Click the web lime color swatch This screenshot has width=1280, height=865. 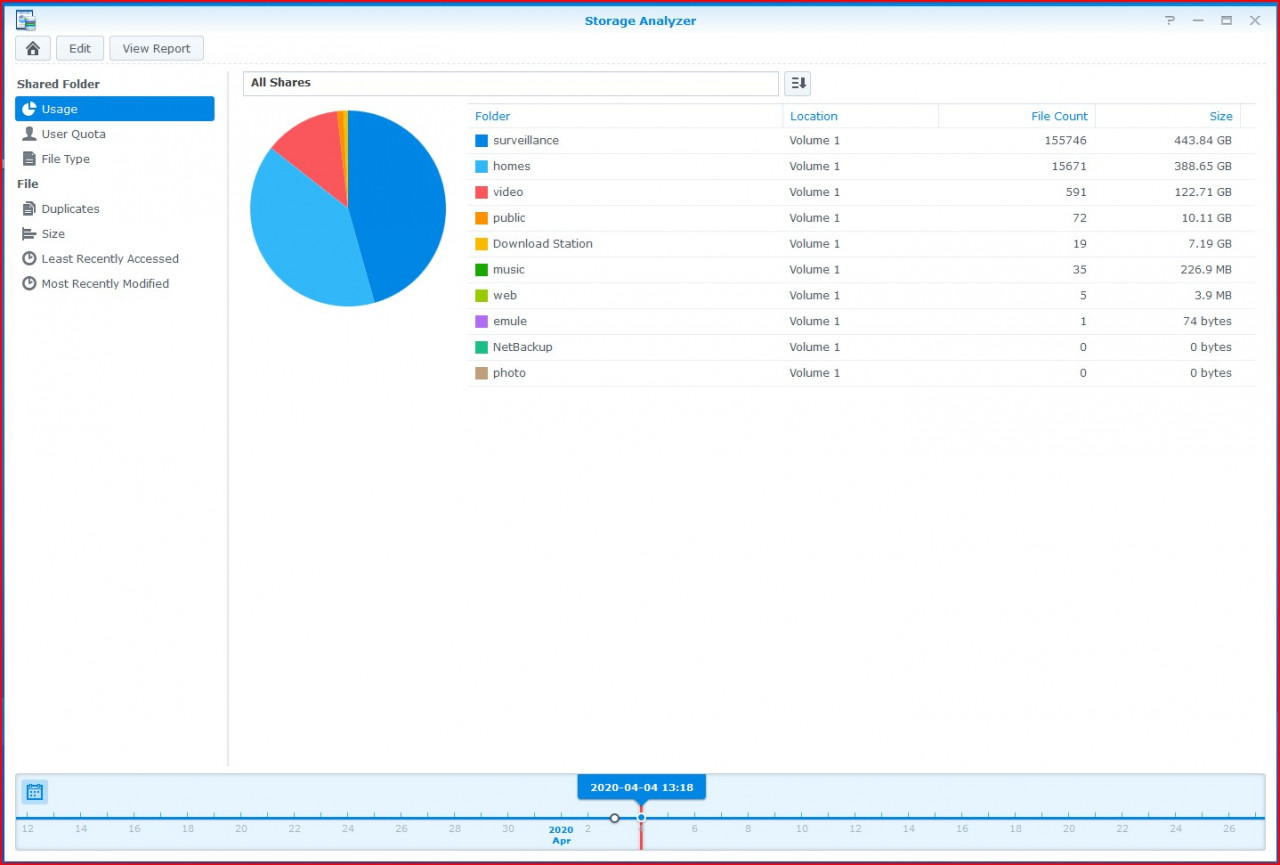(x=481, y=296)
